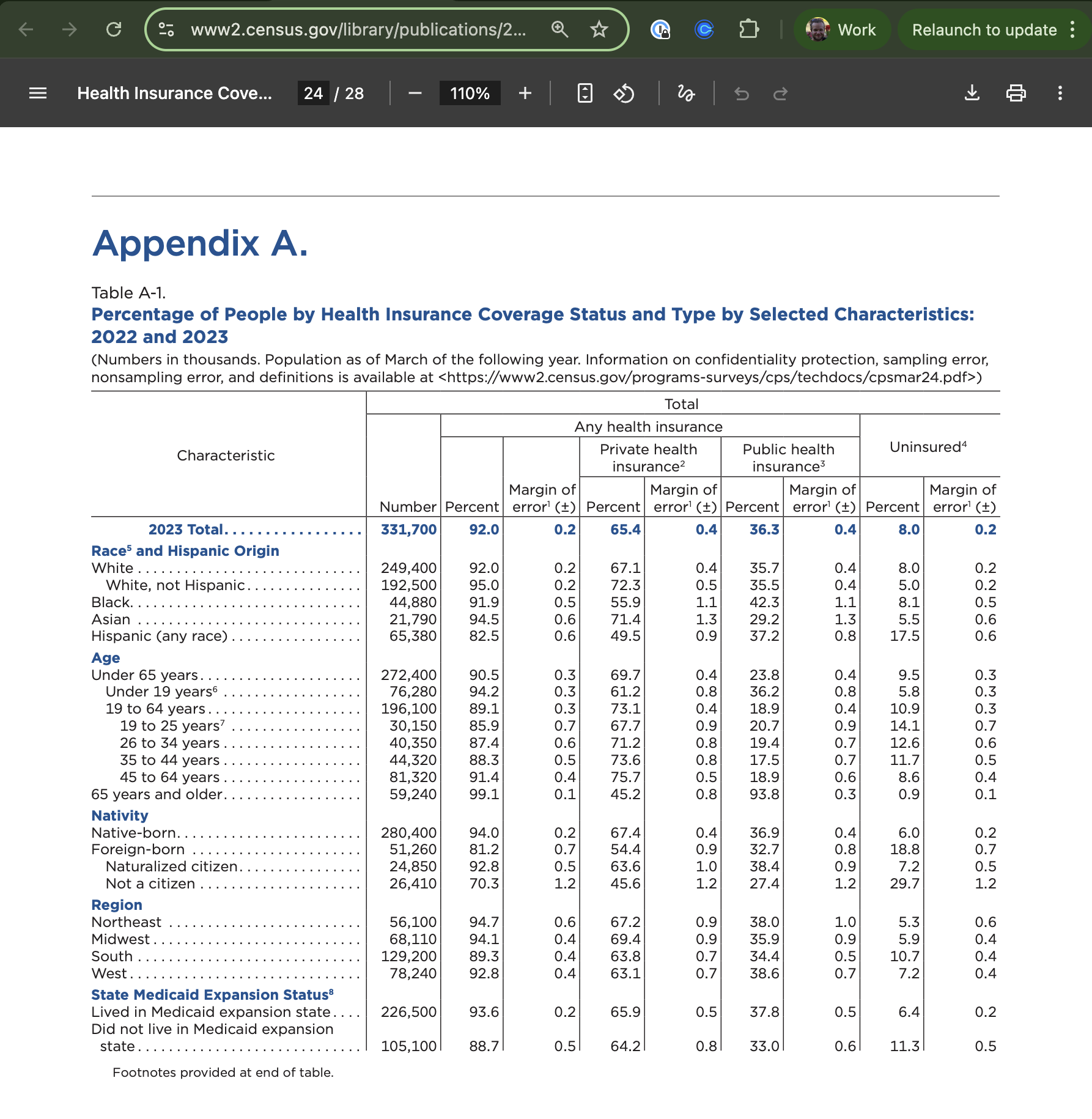
Task: Click the zoom magnifier icon in address bar
Action: [x=559, y=29]
